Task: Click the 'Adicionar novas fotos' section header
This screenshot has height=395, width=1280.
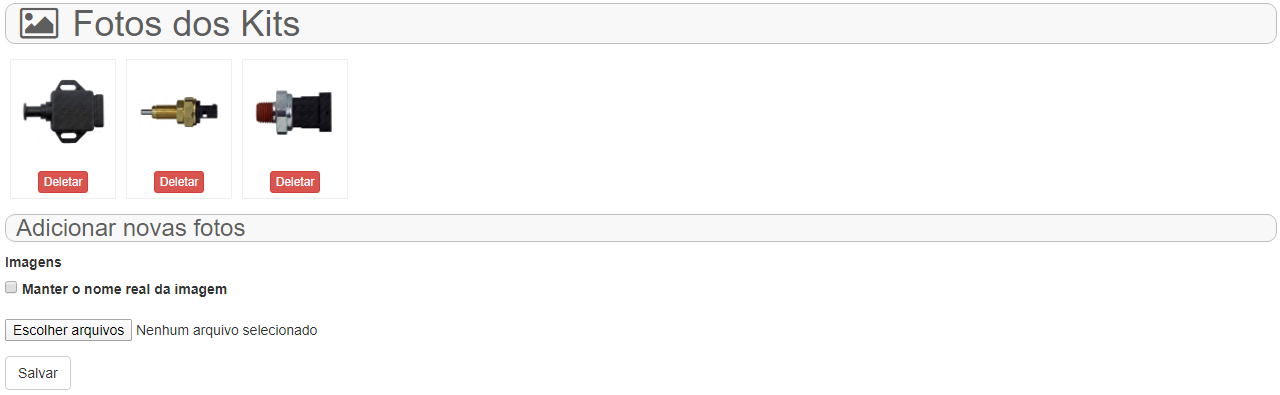Action: point(641,228)
